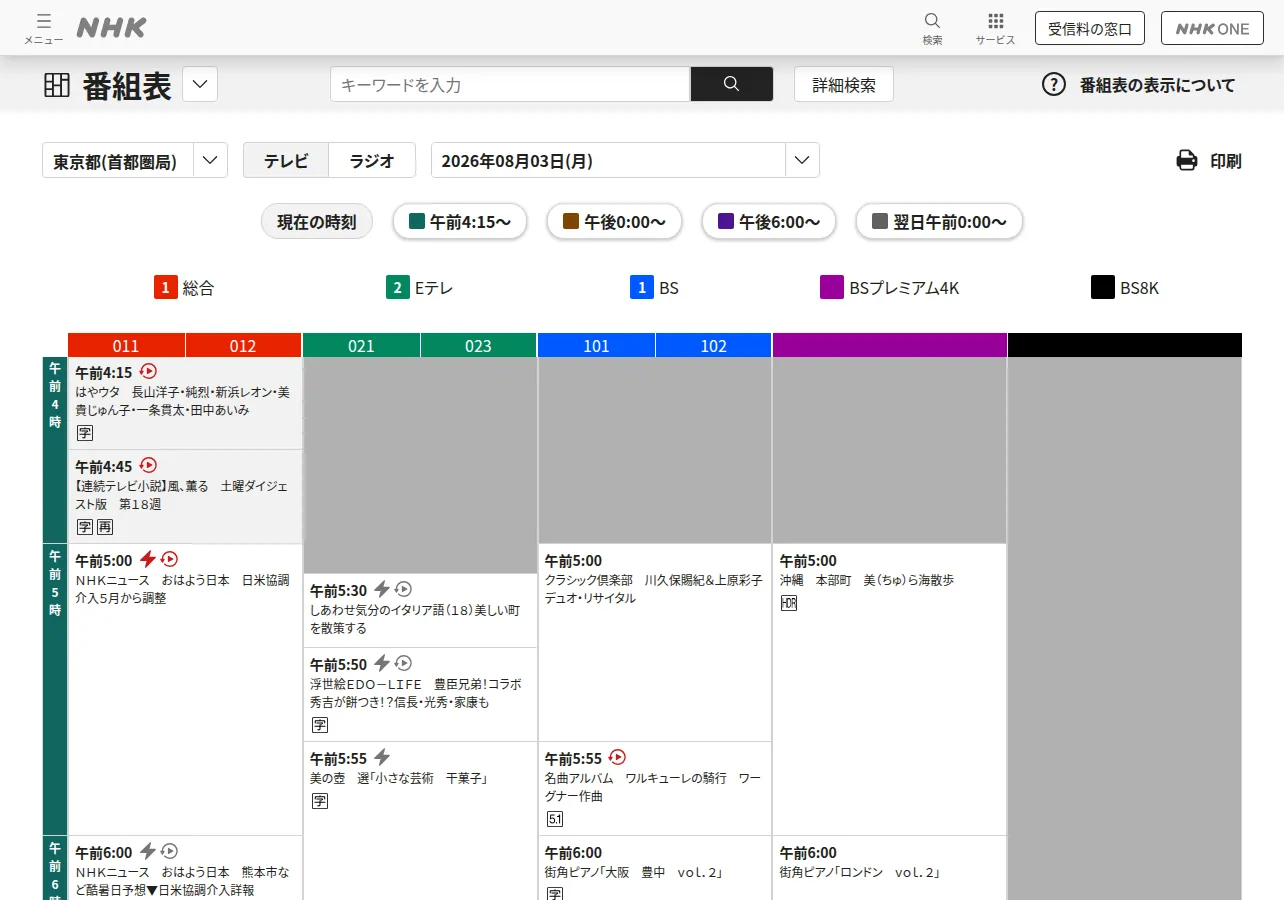Click the HDR icon under 沖縄 本部町
This screenshot has height=900, width=1284.
click(x=789, y=603)
